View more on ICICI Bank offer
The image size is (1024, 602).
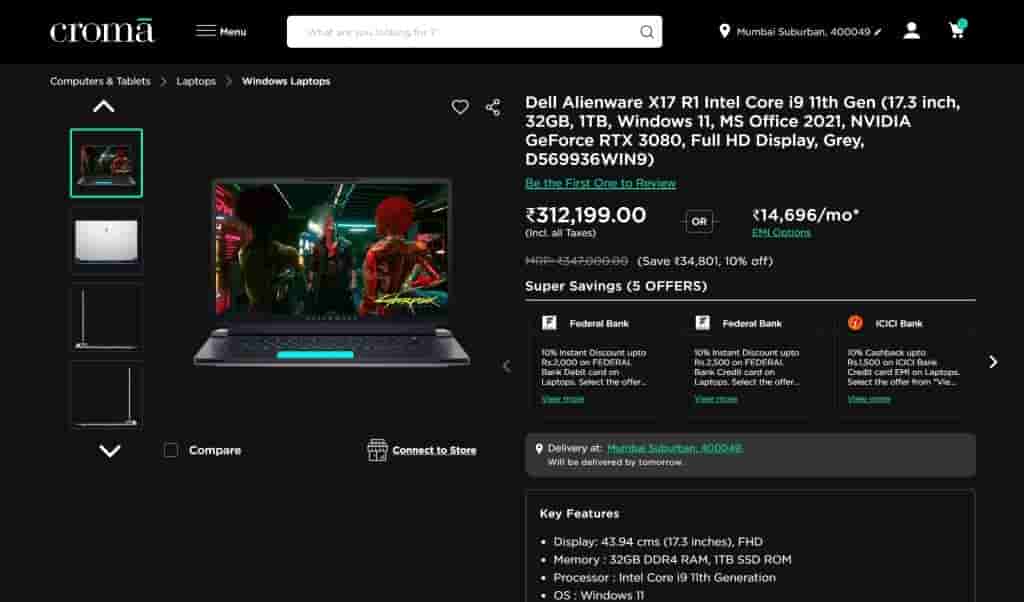tap(869, 399)
